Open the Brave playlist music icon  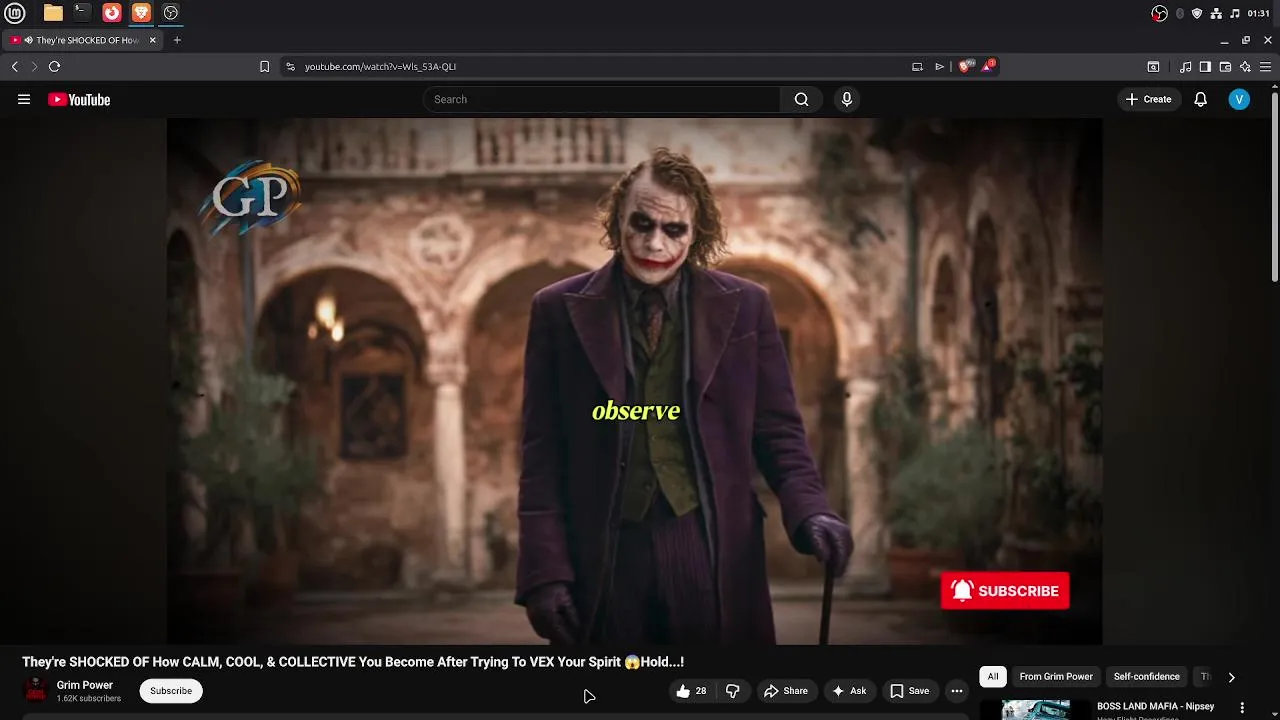pyautogui.click(x=1185, y=67)
